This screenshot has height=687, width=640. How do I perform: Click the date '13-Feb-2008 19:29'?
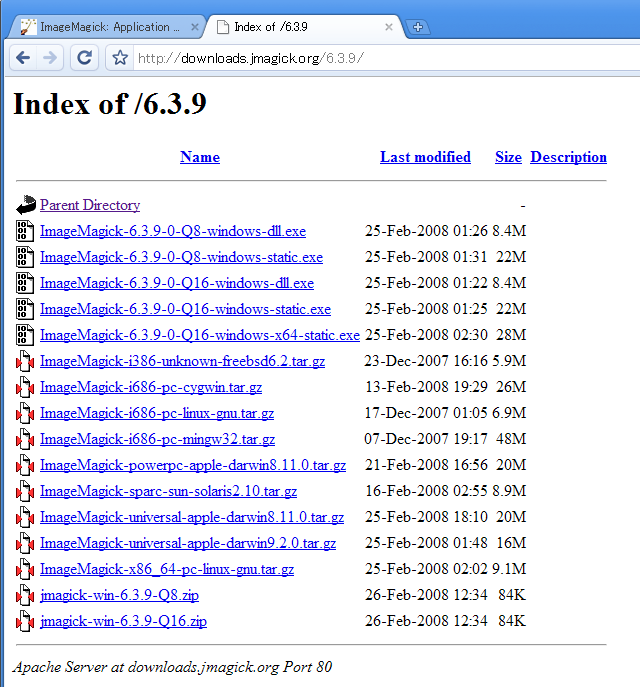[426, 387]
